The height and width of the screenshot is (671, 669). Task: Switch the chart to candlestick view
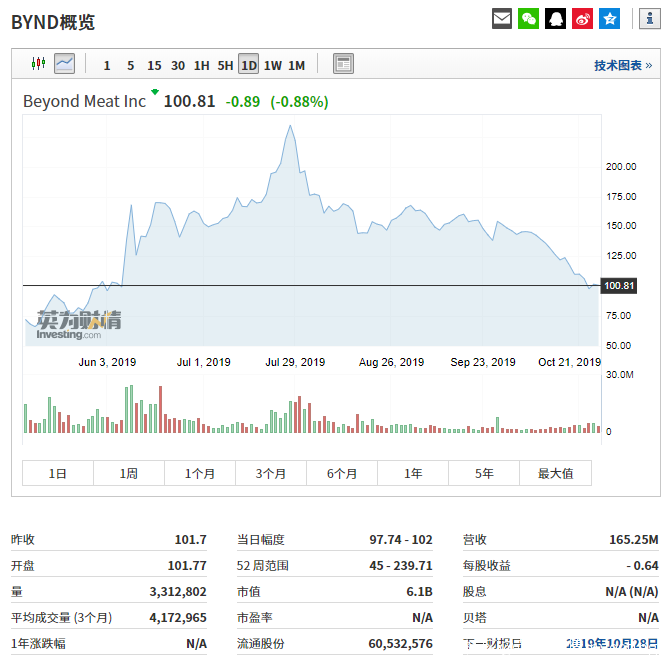coord(39,64)
